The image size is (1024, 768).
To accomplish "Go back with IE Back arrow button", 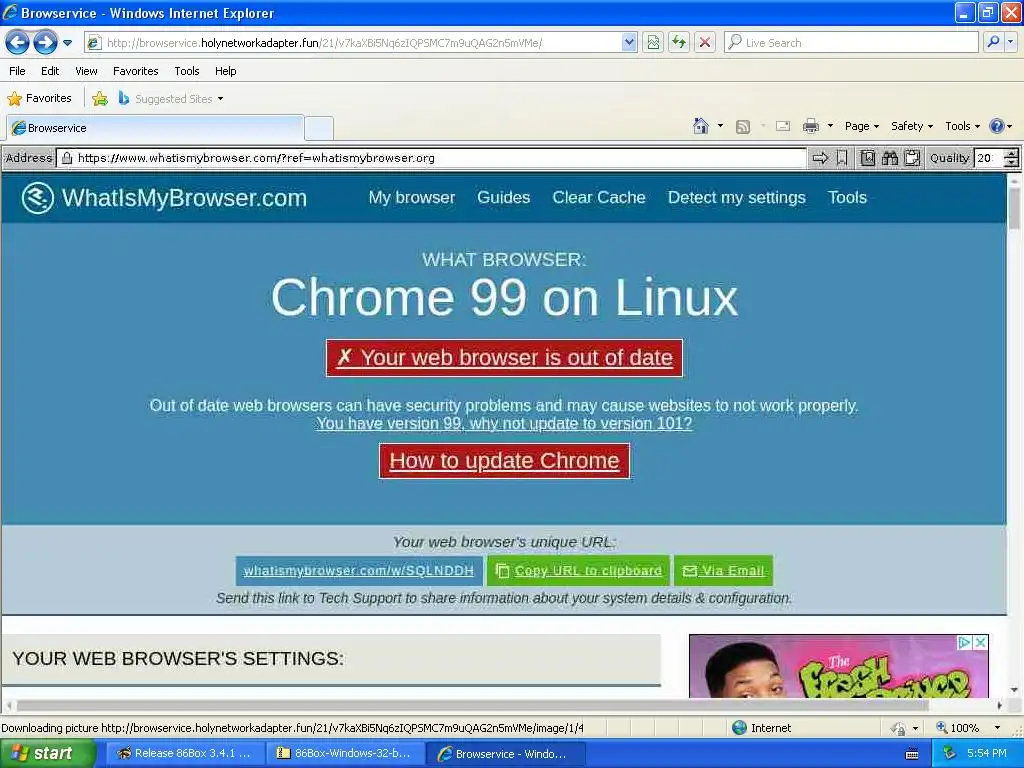I will click(18, 43).
